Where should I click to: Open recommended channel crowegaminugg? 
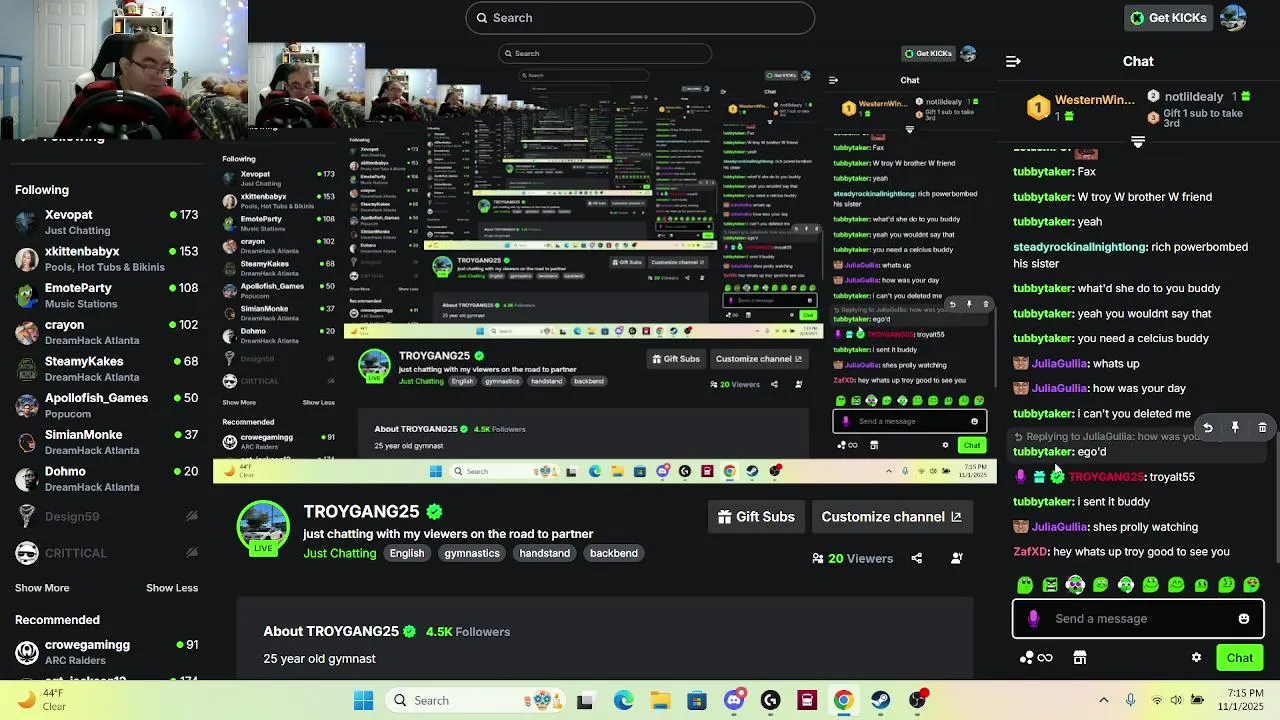(x=107, y=652)
